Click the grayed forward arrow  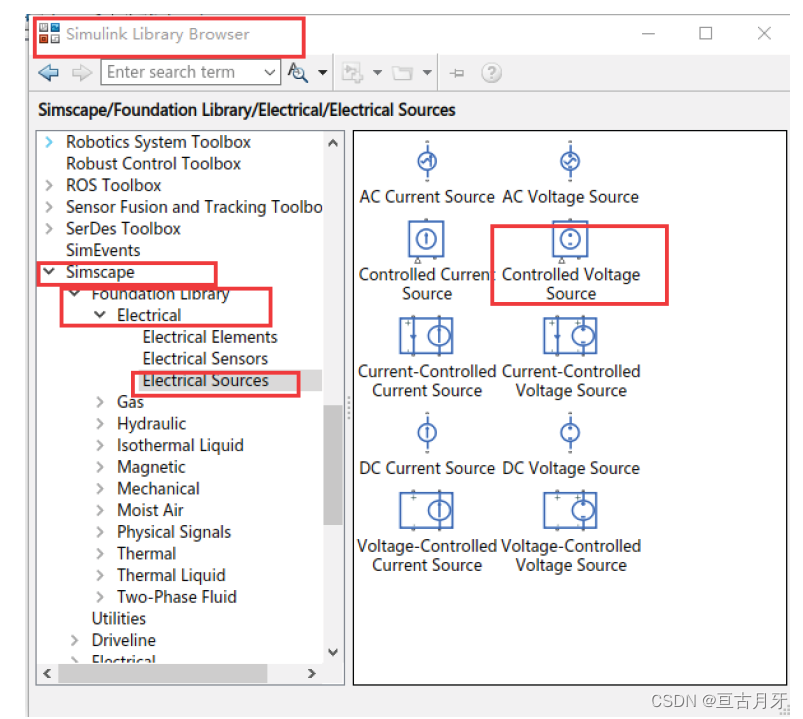pos(81,73)
